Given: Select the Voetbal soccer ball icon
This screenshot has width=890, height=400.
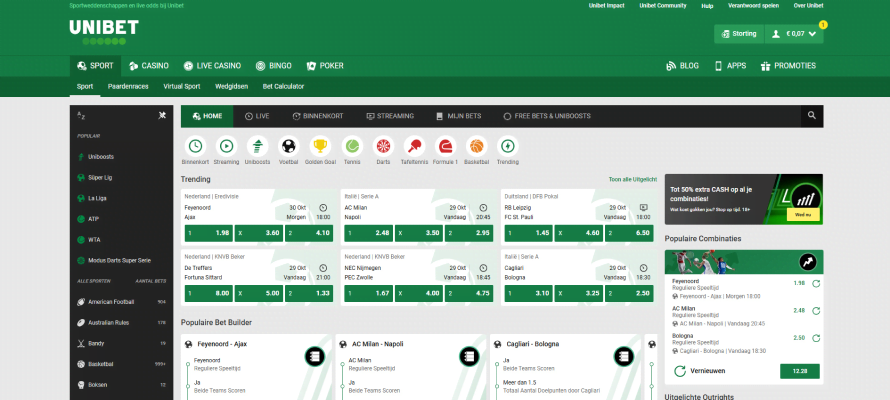Looking at the screenshot, I should (x=289, y=146).
